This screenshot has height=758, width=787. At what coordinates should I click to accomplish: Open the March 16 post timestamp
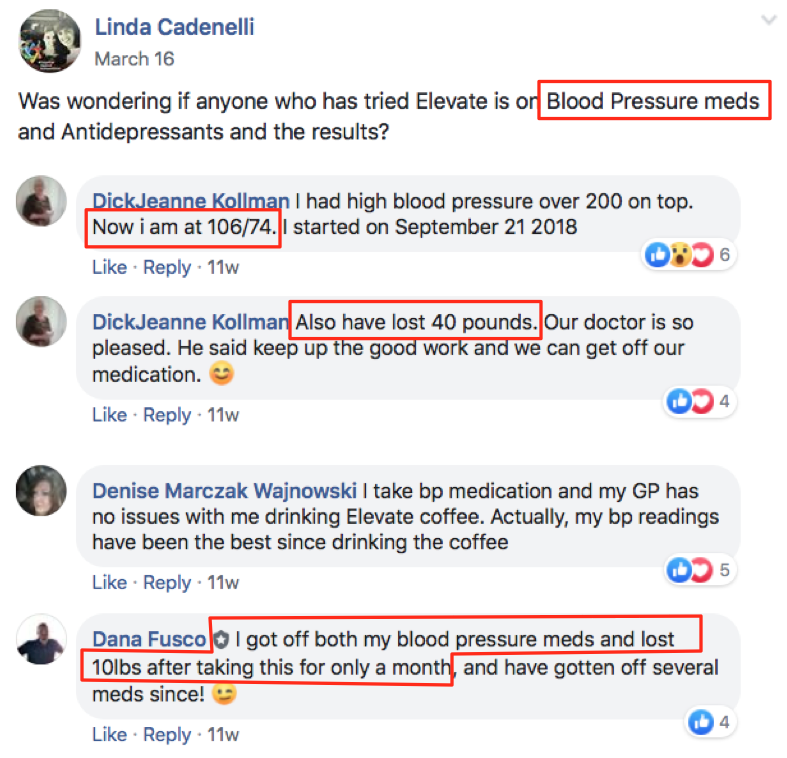pyautogui.click(x=135, y=59)
